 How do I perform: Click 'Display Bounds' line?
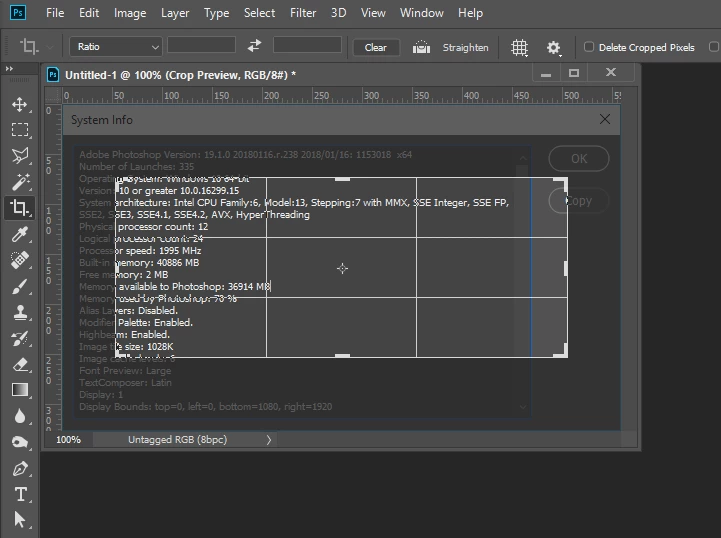pos(206,406)
